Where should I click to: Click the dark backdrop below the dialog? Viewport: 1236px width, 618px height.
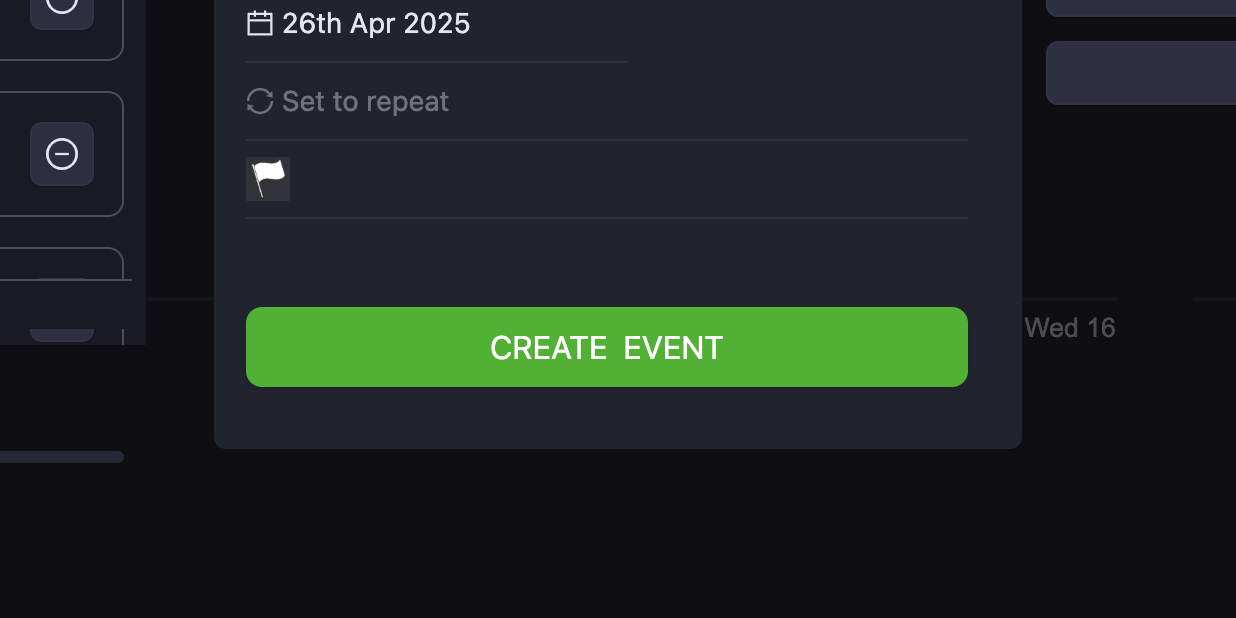[x=617, y=535]
